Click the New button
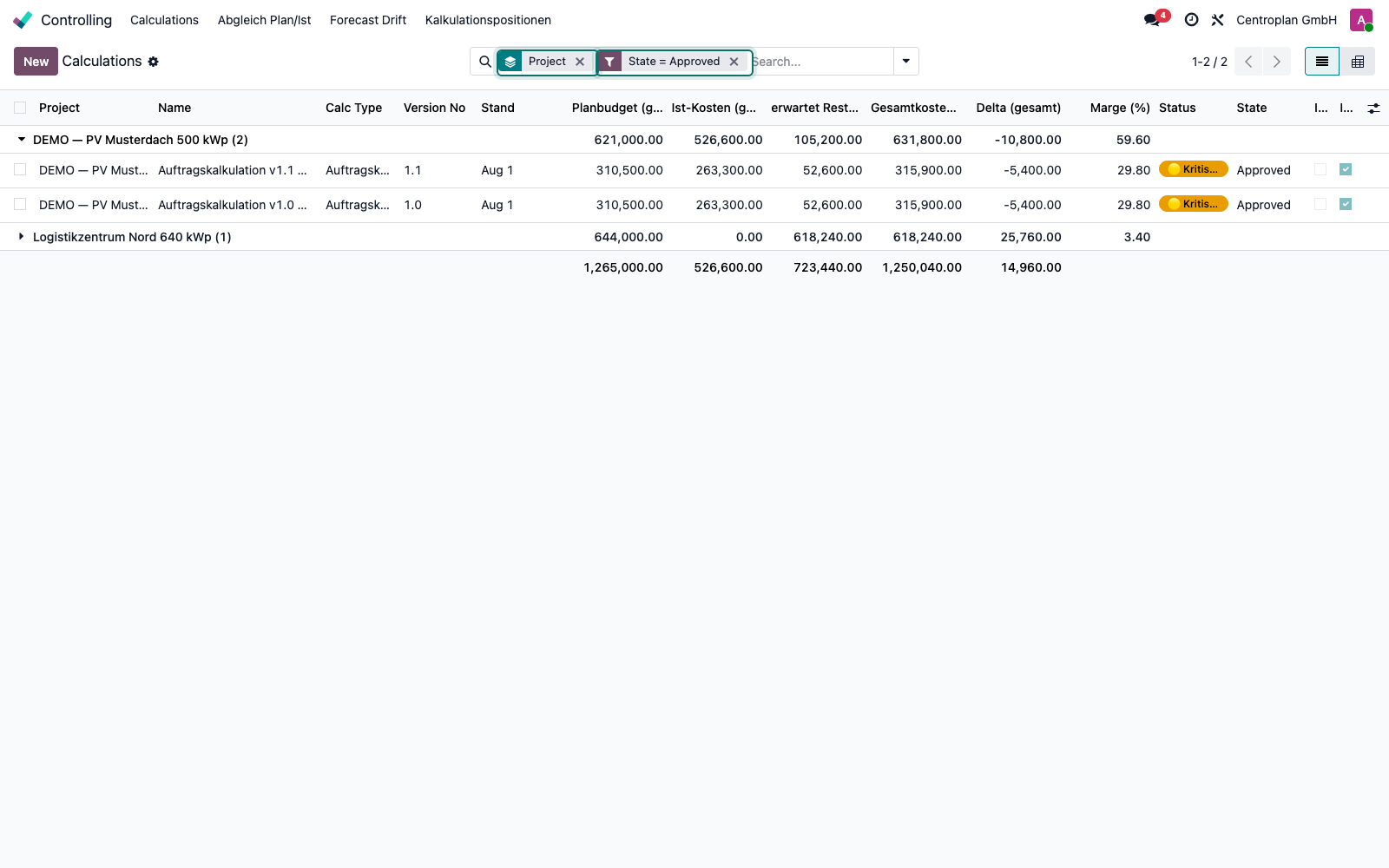 [36, 62]
